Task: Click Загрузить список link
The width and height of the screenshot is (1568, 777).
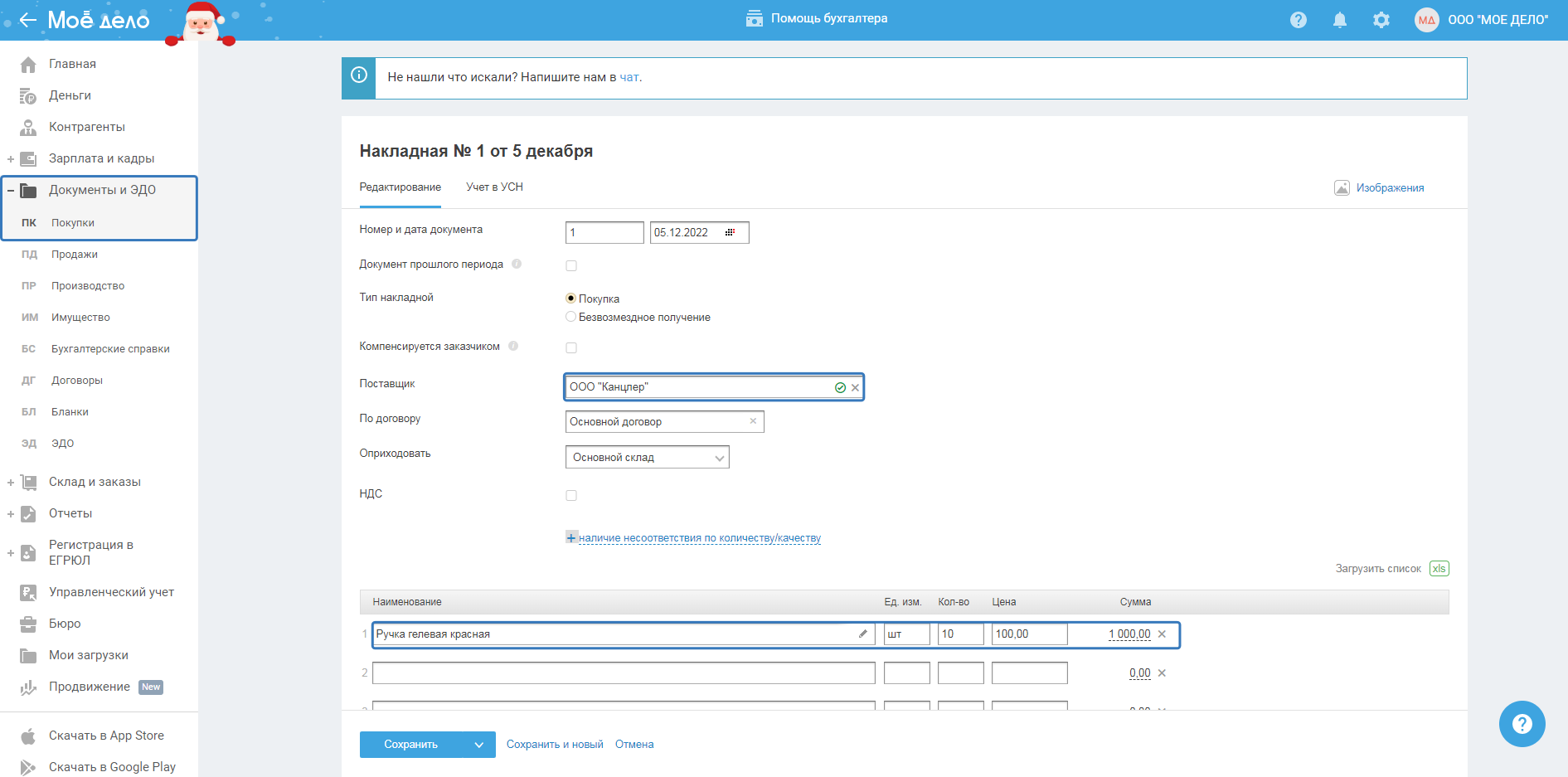Action: (x=1378, y=569)
